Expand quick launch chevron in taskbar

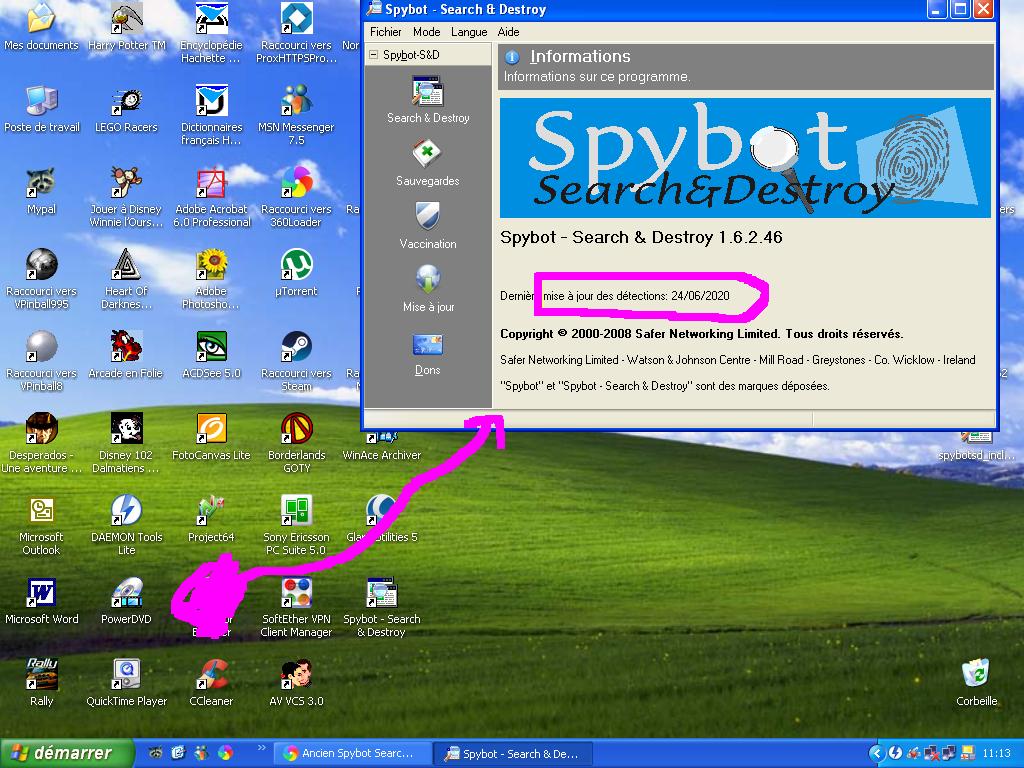tap(261, 748)
